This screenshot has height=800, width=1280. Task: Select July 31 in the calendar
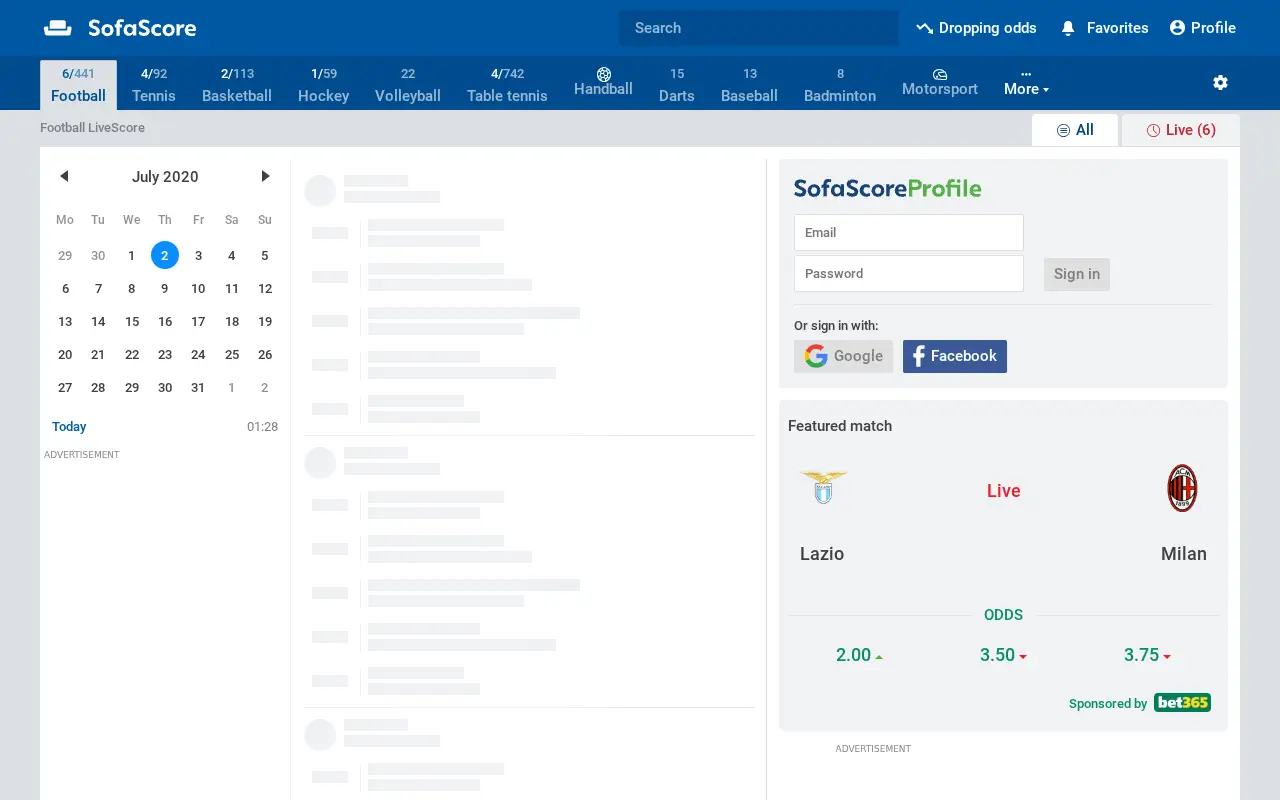(198, 387)
